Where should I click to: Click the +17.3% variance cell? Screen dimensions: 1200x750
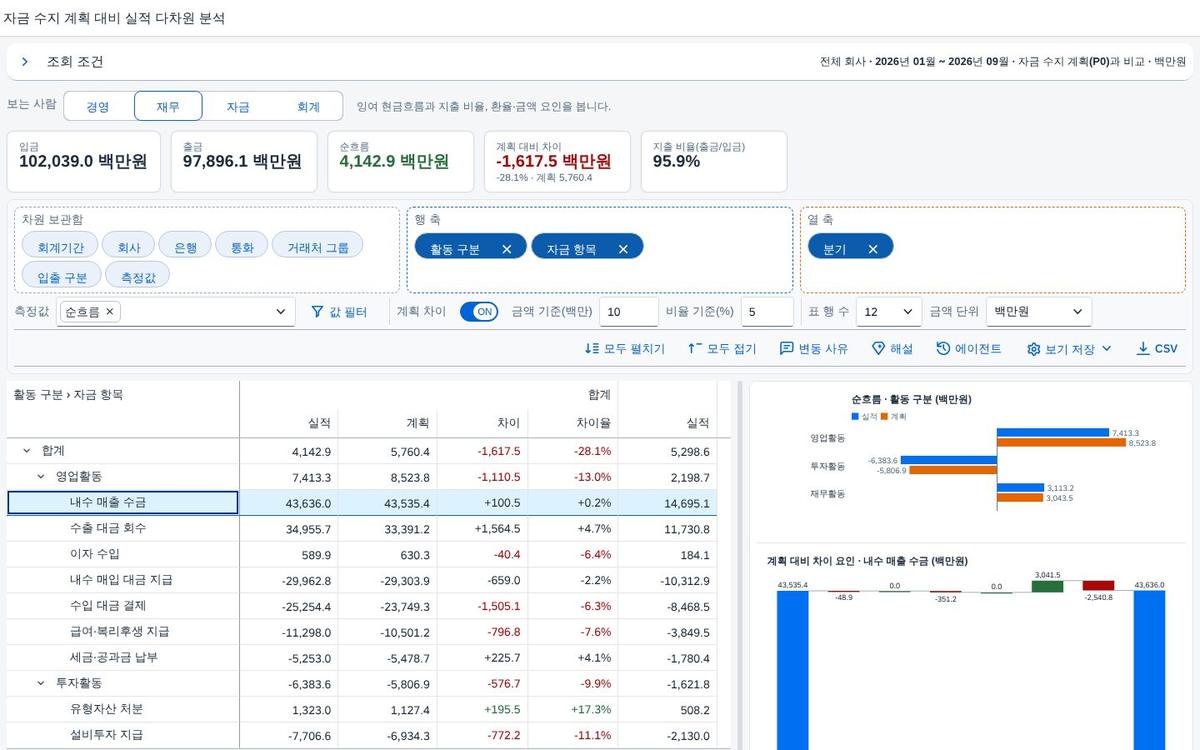coord(573,709)
